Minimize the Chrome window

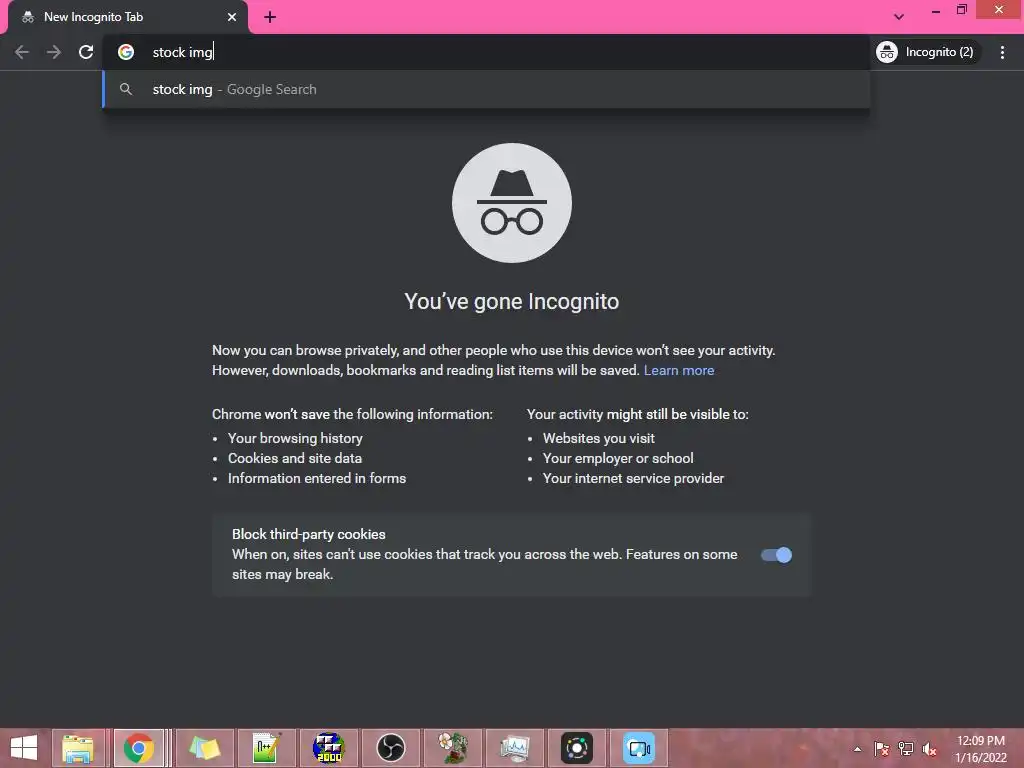(x=936, y=10)
